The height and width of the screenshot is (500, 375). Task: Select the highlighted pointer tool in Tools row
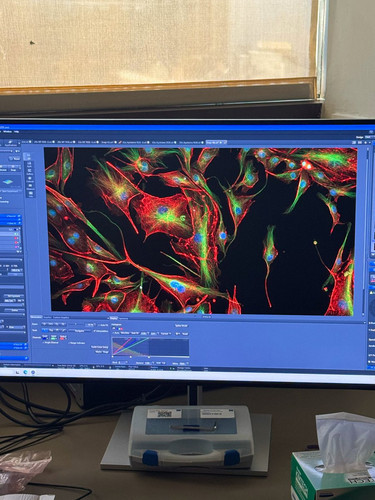pos(44,330)
